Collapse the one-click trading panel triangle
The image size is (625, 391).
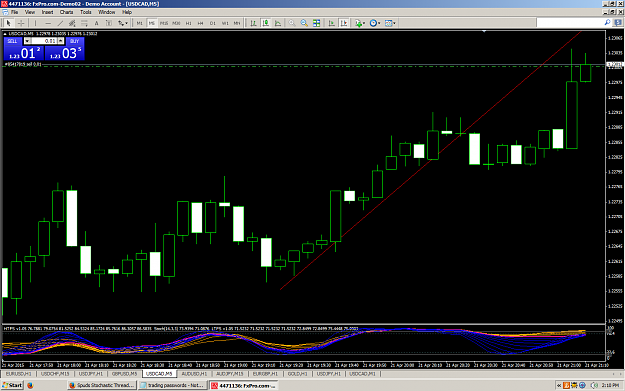[5, 34]
